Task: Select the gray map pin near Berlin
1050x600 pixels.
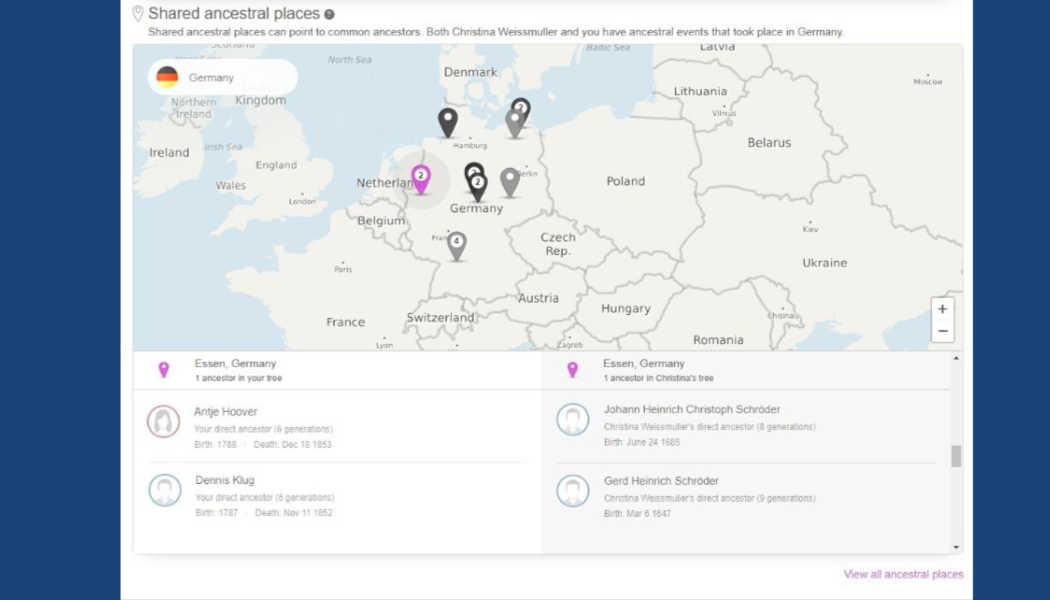Action: coord(510,182)
